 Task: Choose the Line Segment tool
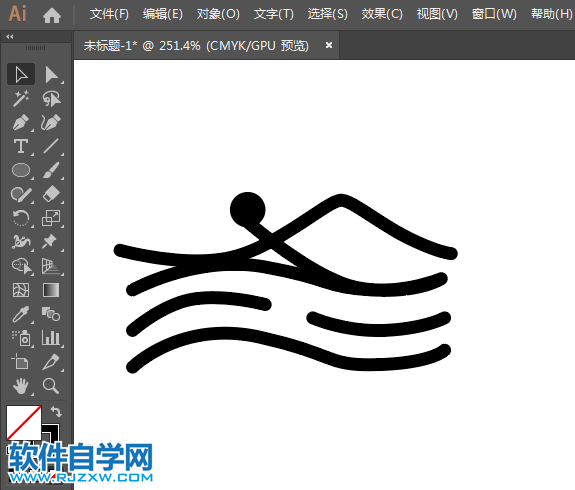[51, 146]
